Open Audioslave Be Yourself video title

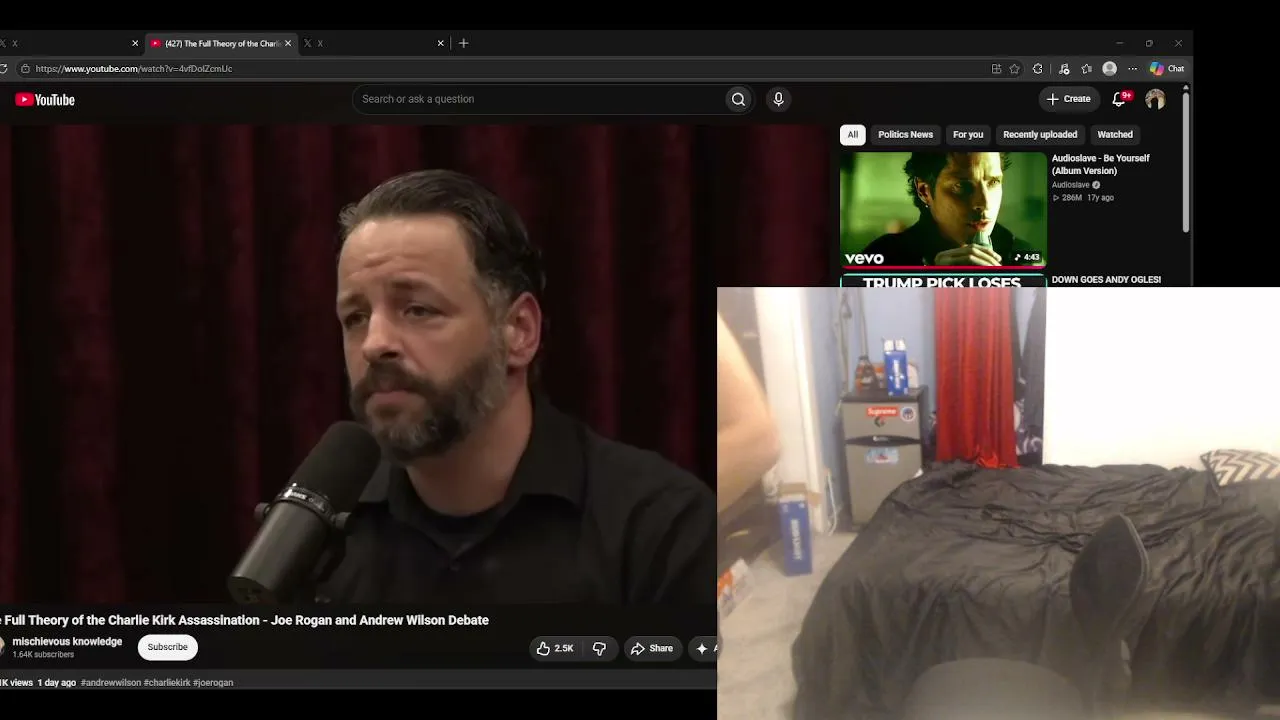point(1100,164)
